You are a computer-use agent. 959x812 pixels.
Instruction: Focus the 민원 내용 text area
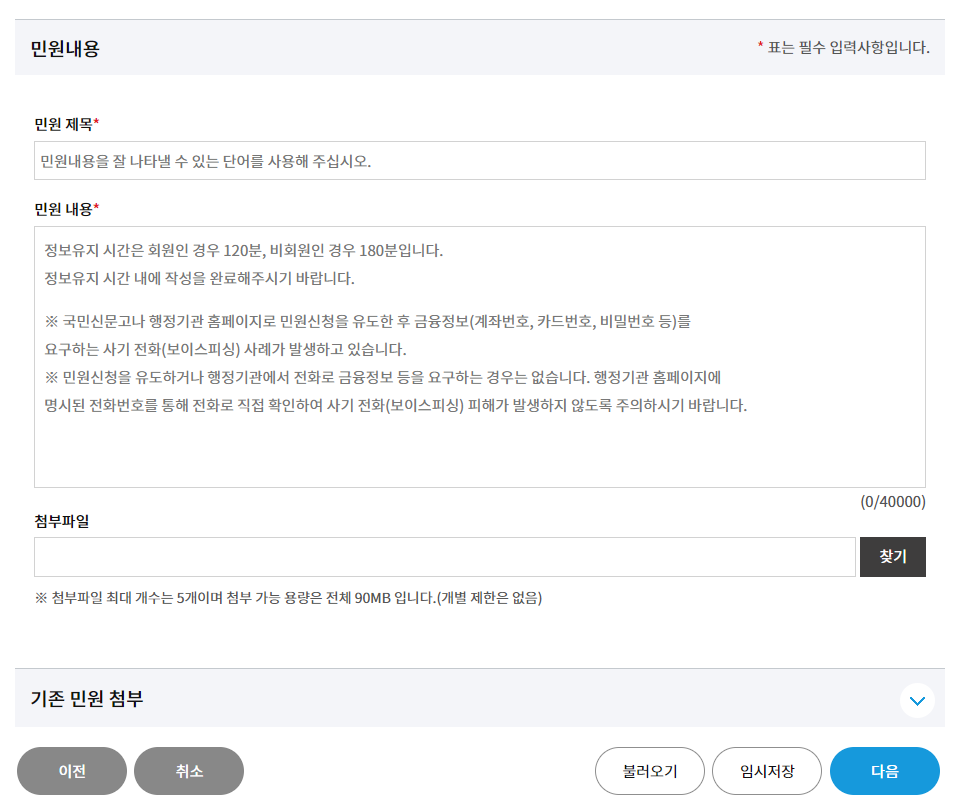pyautogui.click(x=480, y=357)
